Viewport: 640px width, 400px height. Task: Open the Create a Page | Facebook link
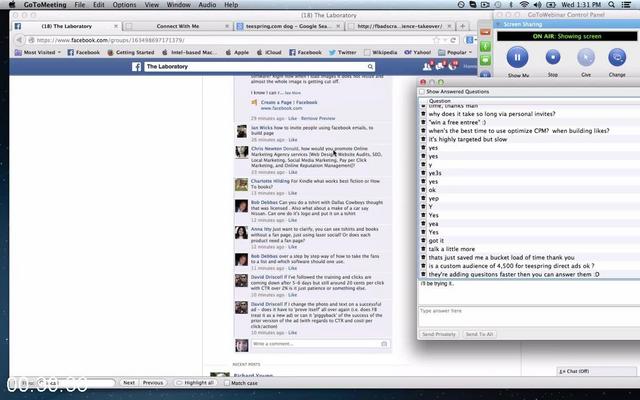[289, 102]
